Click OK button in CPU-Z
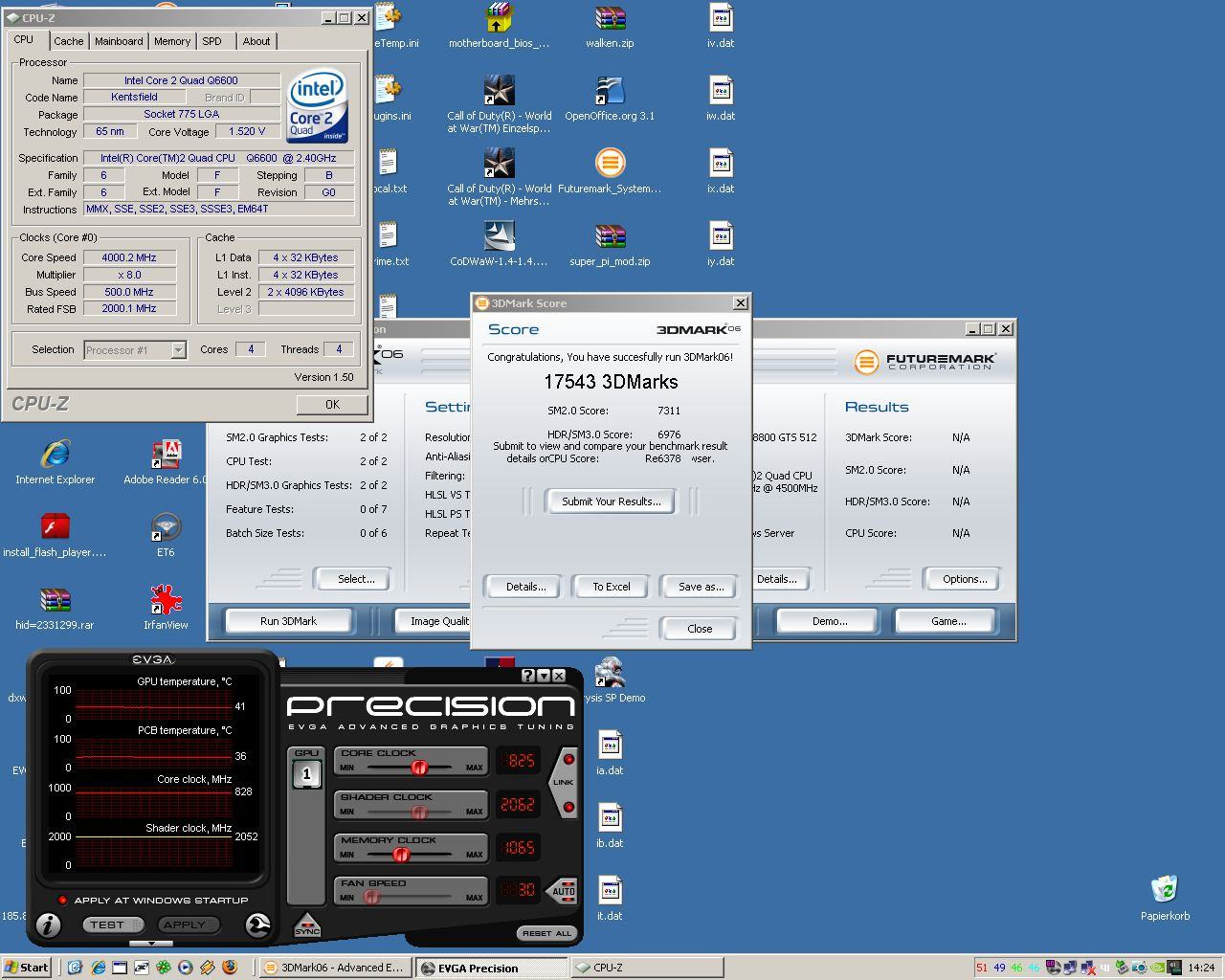This screenshot has height=980, width=1225. pos(332,405)
